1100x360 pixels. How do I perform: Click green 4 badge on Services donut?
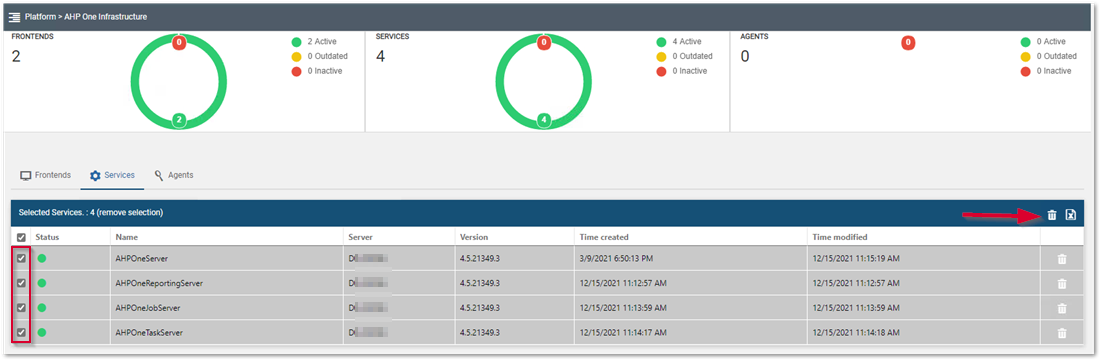tap(543, 121)
